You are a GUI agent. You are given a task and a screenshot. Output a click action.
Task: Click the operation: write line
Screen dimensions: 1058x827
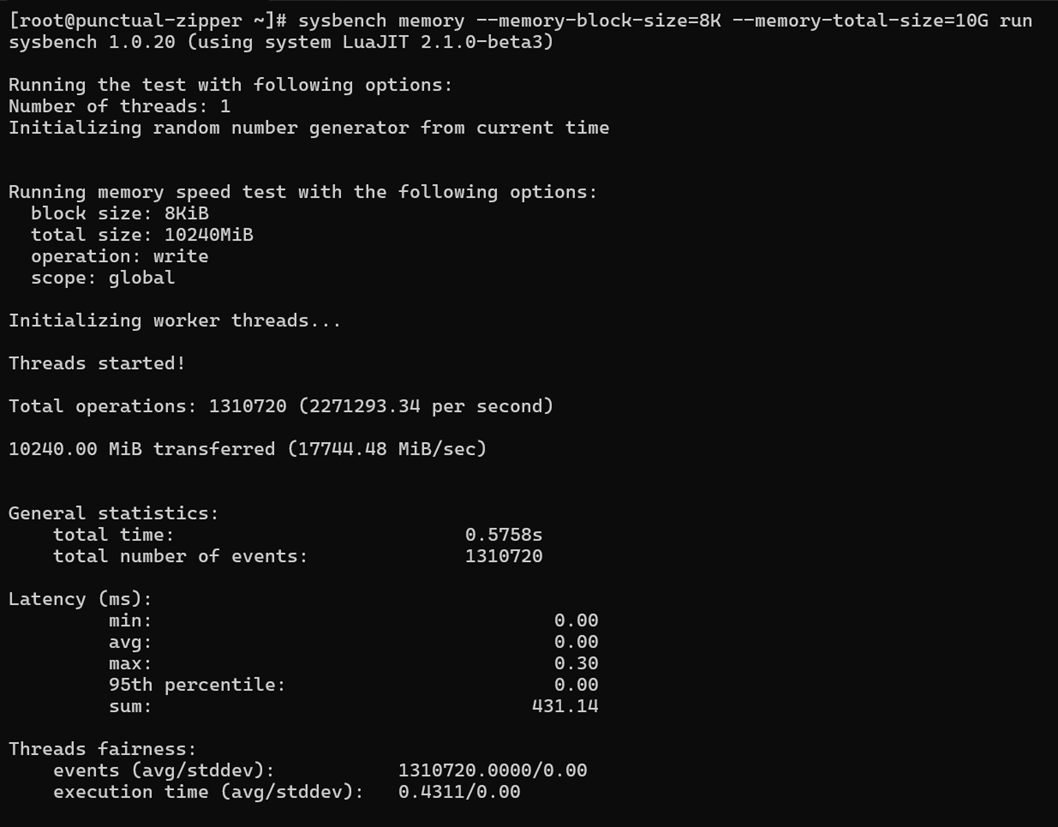119,257
